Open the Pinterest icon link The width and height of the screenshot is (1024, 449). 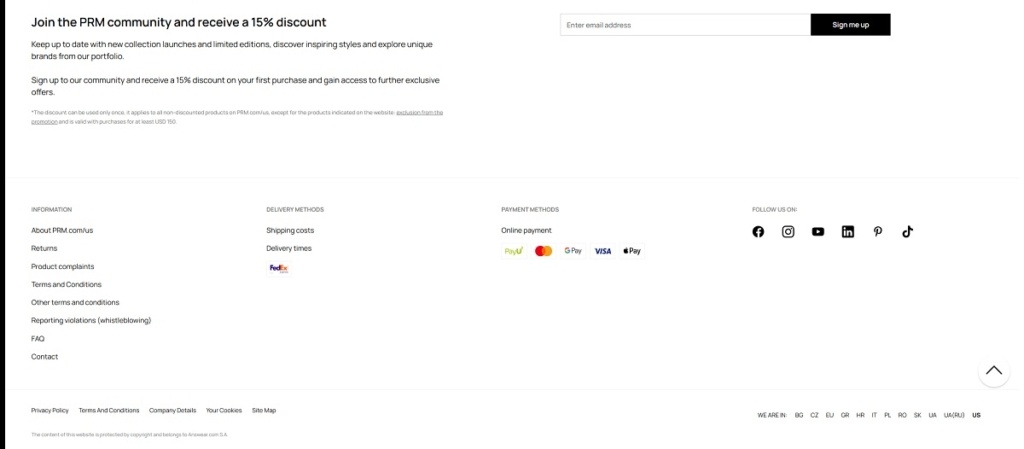click(878, 232)
